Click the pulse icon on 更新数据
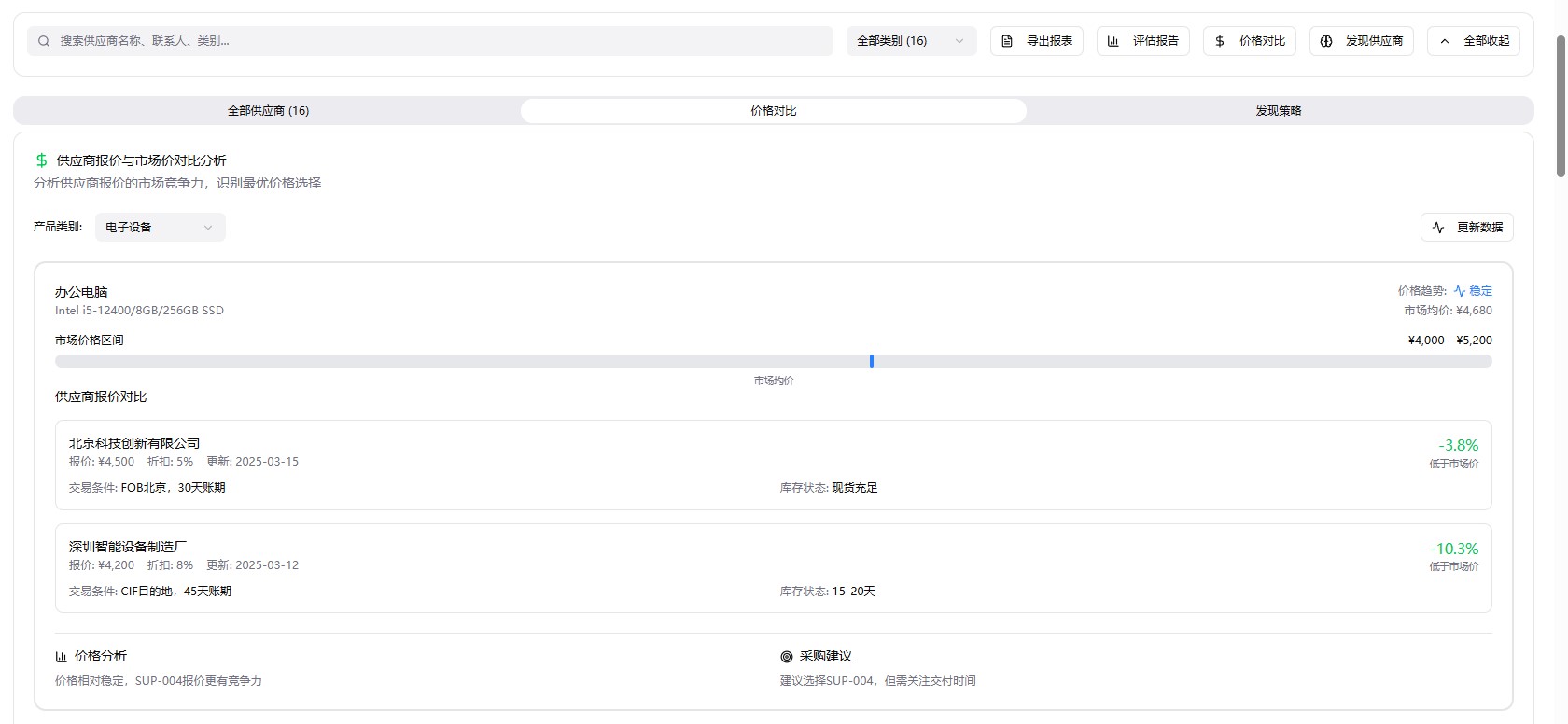Screen dimensions: 1568x724 [1438, 228]
